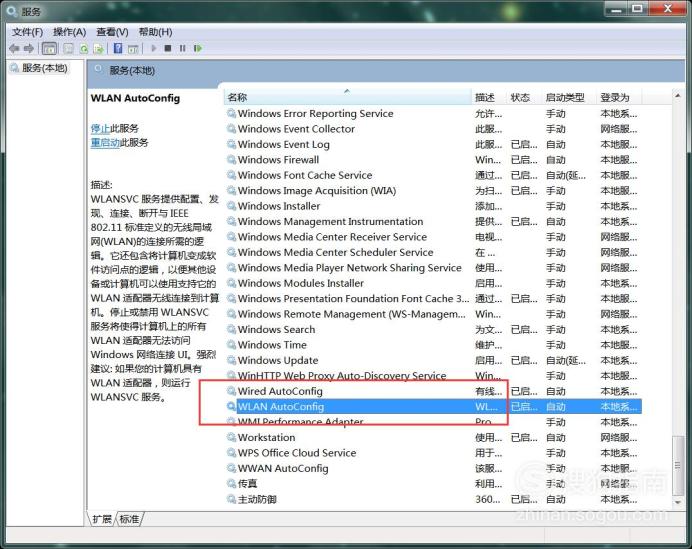The height and width of the screenshot is (549, 692).
Task: Click the Stop service square icon
Action: (168, 48)
